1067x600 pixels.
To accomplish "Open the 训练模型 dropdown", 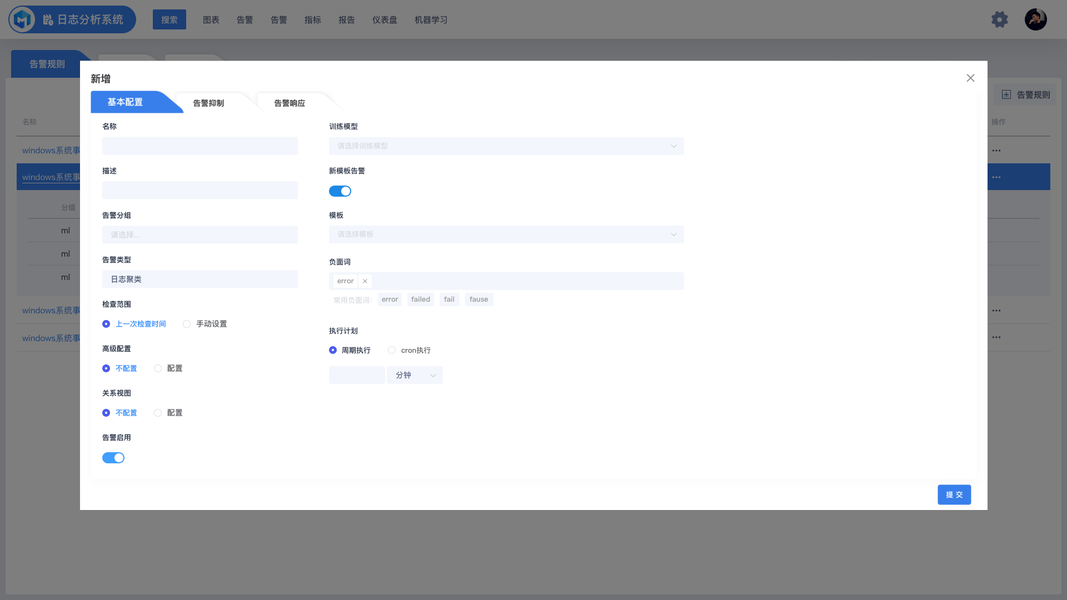I will [x=506, y=146].
